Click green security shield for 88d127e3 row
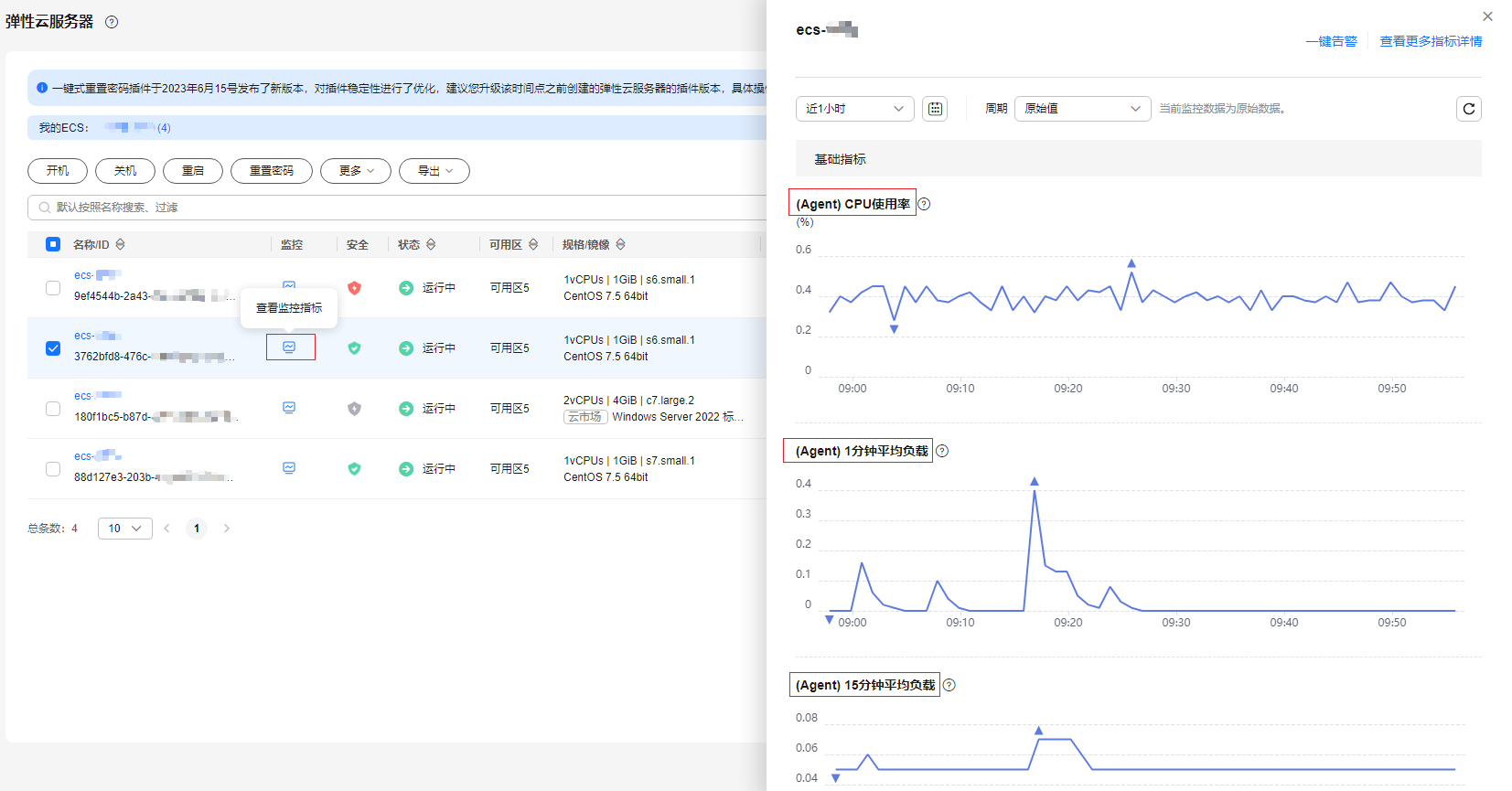Viewport: 1512px width, 791px height. [x=355, y=469]
